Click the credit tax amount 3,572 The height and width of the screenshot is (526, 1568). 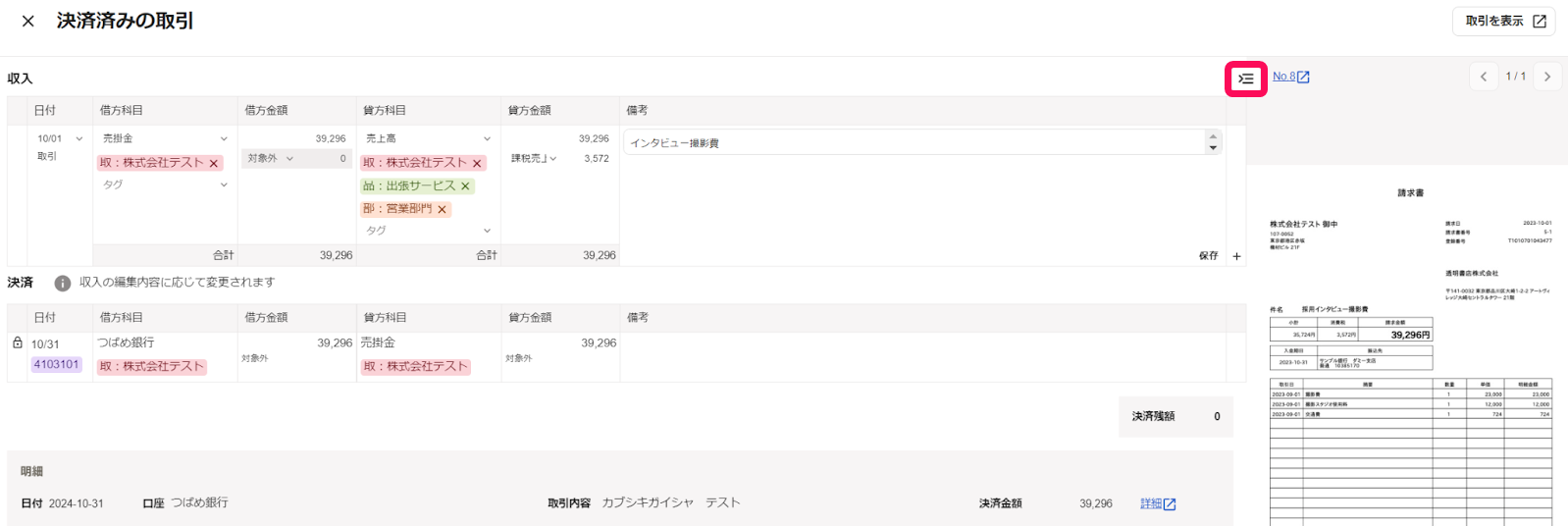click(597, 158)
